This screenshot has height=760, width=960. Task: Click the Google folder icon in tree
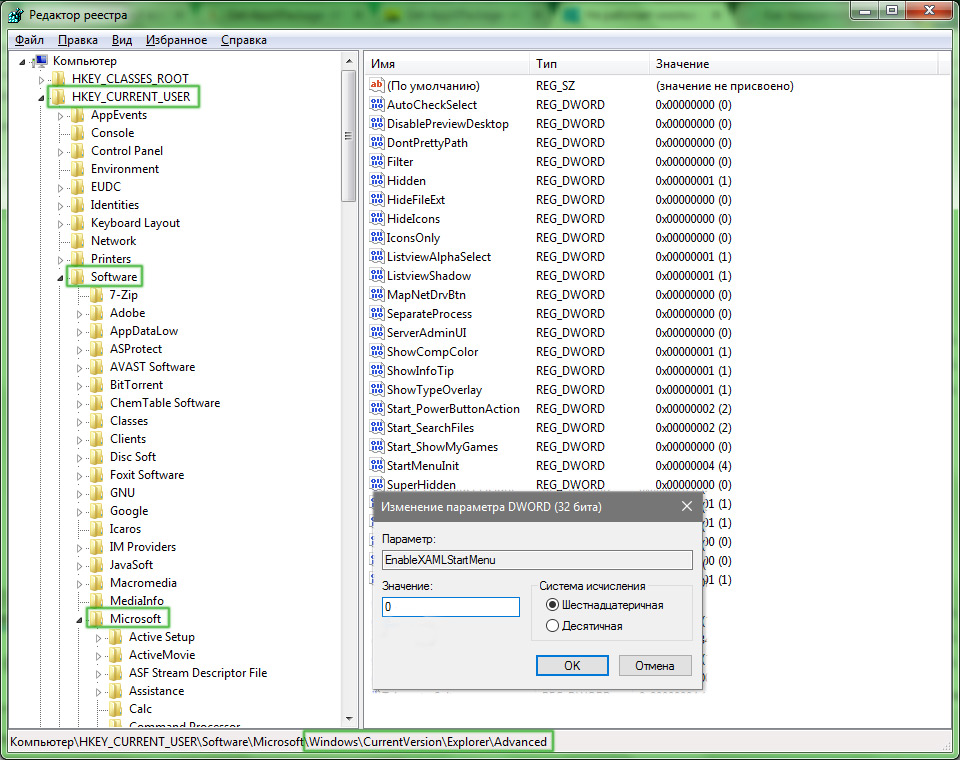[x=97, y=511]
